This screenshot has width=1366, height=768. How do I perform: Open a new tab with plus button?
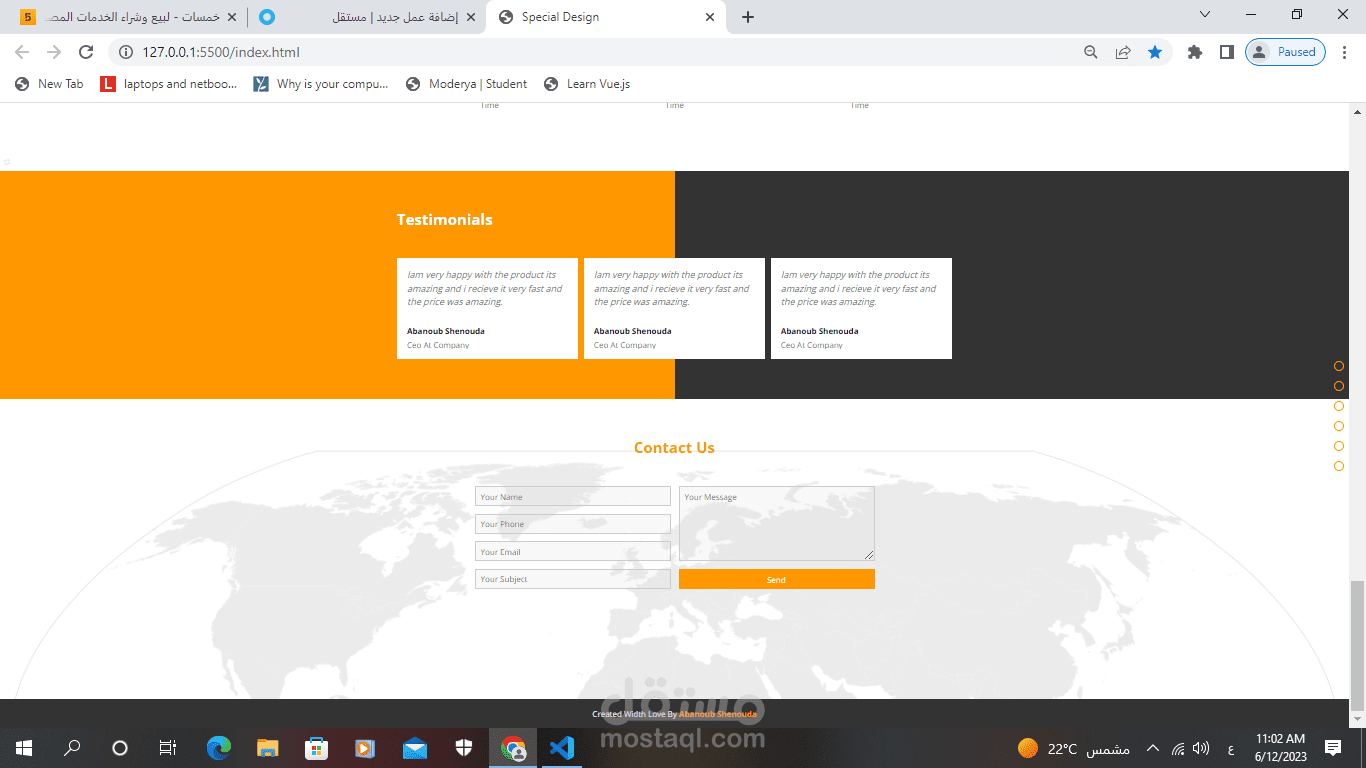click(748, 17)
